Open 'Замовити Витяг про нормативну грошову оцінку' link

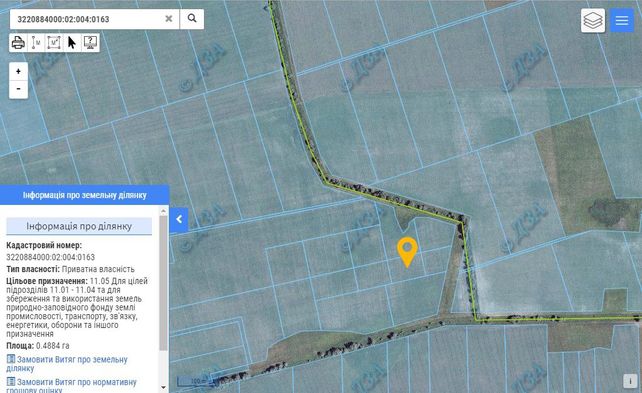72,386
